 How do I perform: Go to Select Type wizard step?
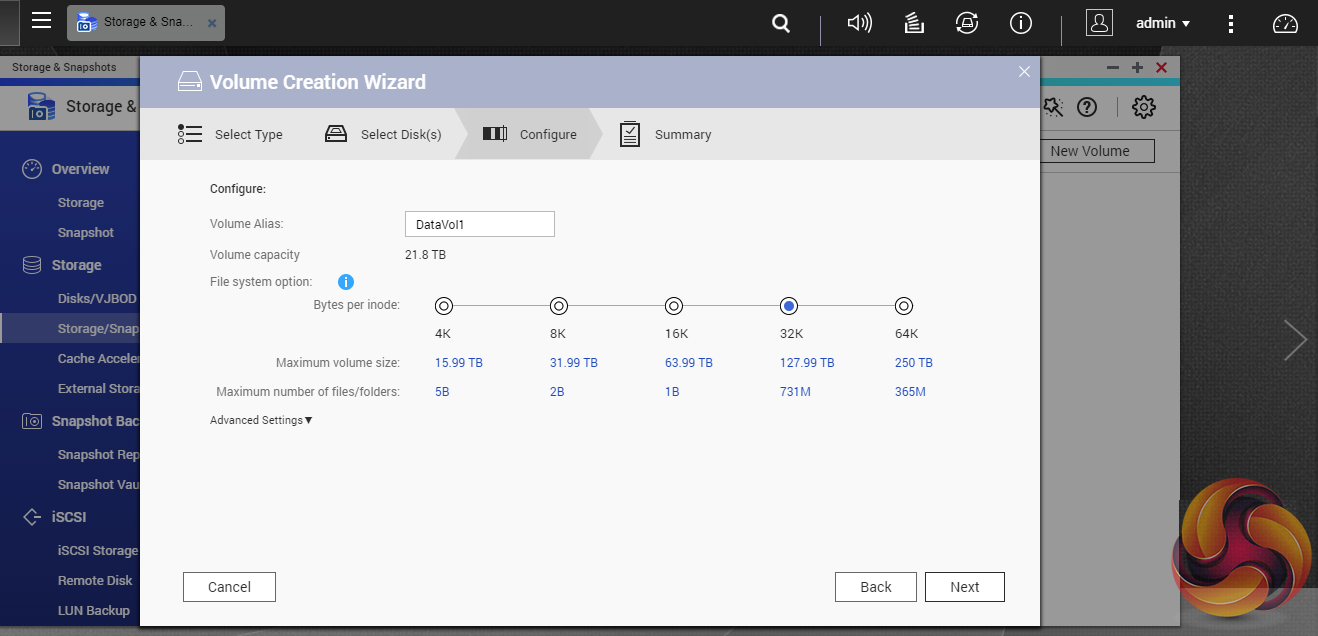[x=231, y=134]
